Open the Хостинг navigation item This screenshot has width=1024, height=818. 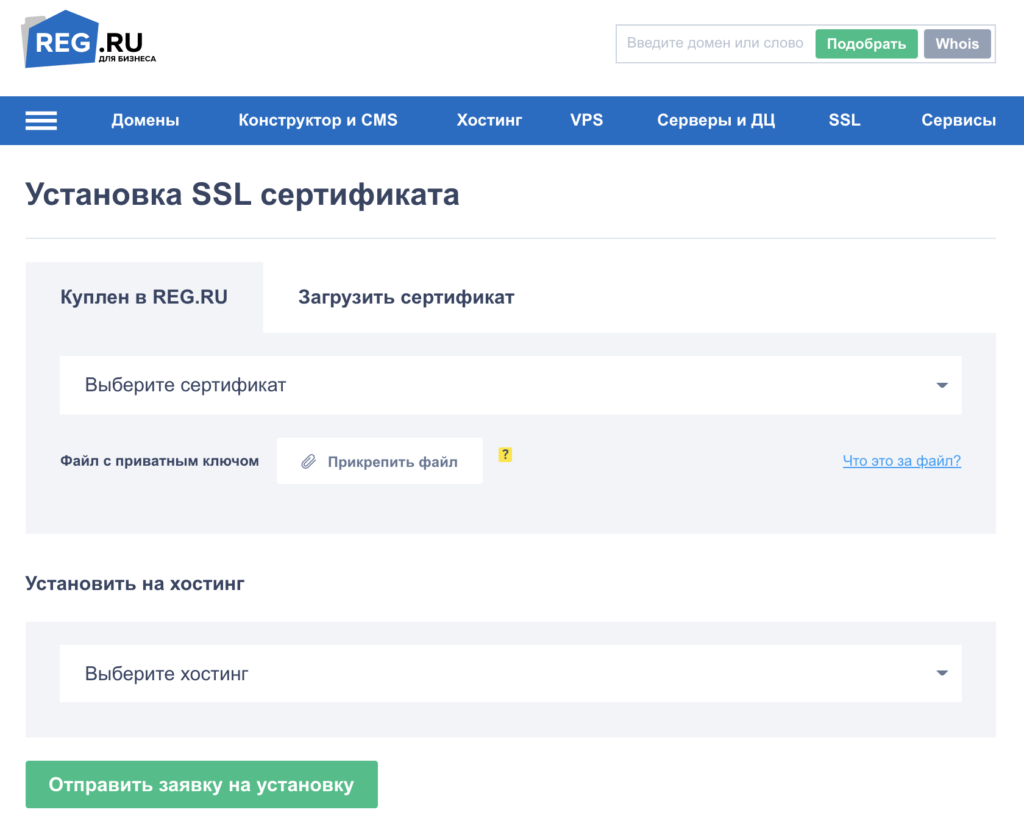[x=489, y=121]
